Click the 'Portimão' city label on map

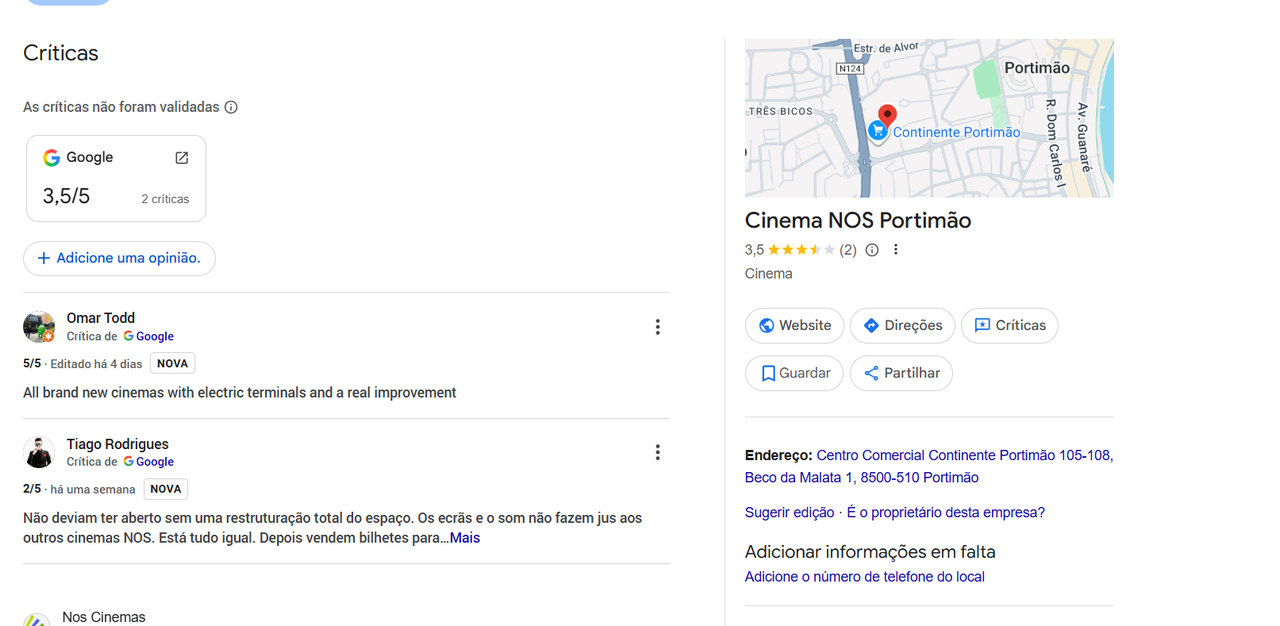[1037, 68]
